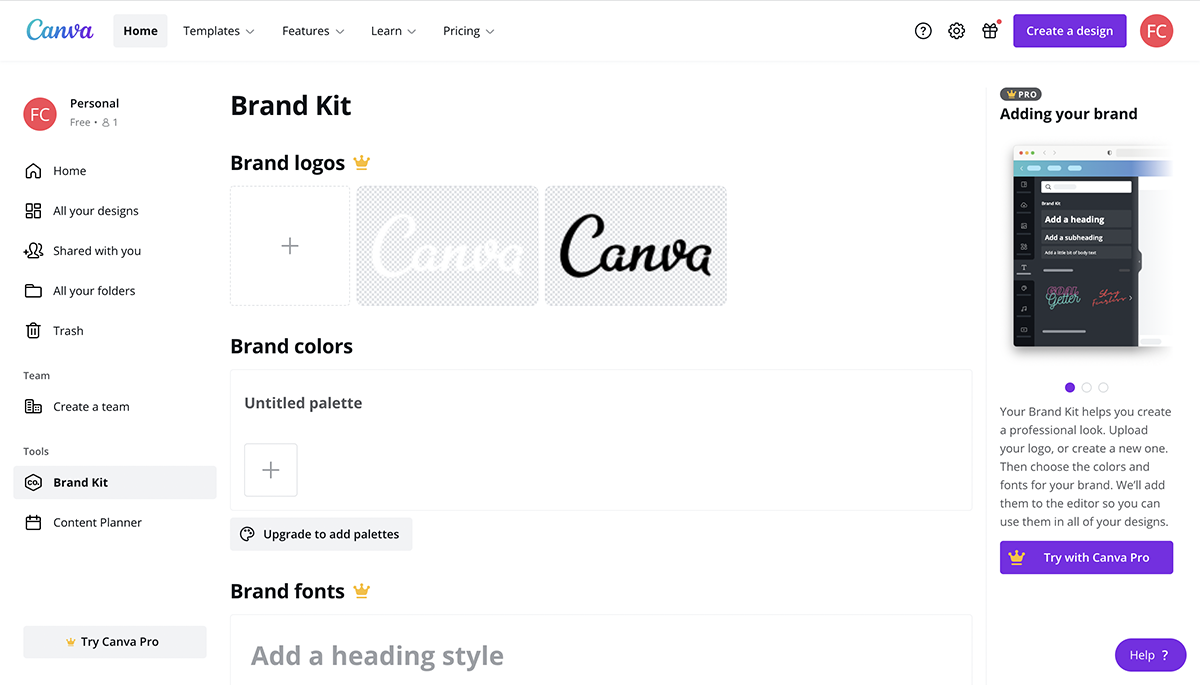The height and width of the screenshot is (685, 1200).
Task: Open All your designs
Action: [96, 210]
